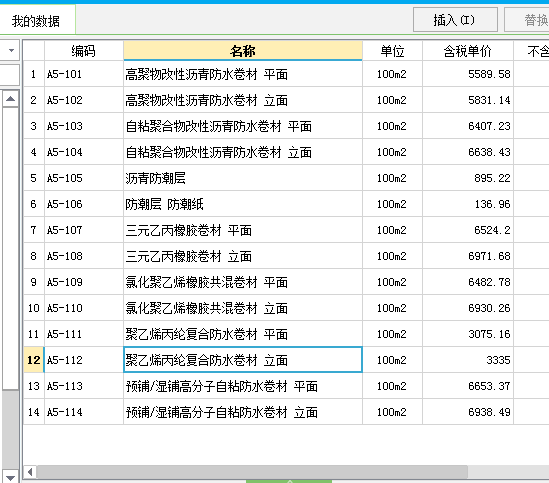Image resolution: width=549 pixels, height=483 pixels.
Task: Select code cell A5-107
Action: point(84,230)
